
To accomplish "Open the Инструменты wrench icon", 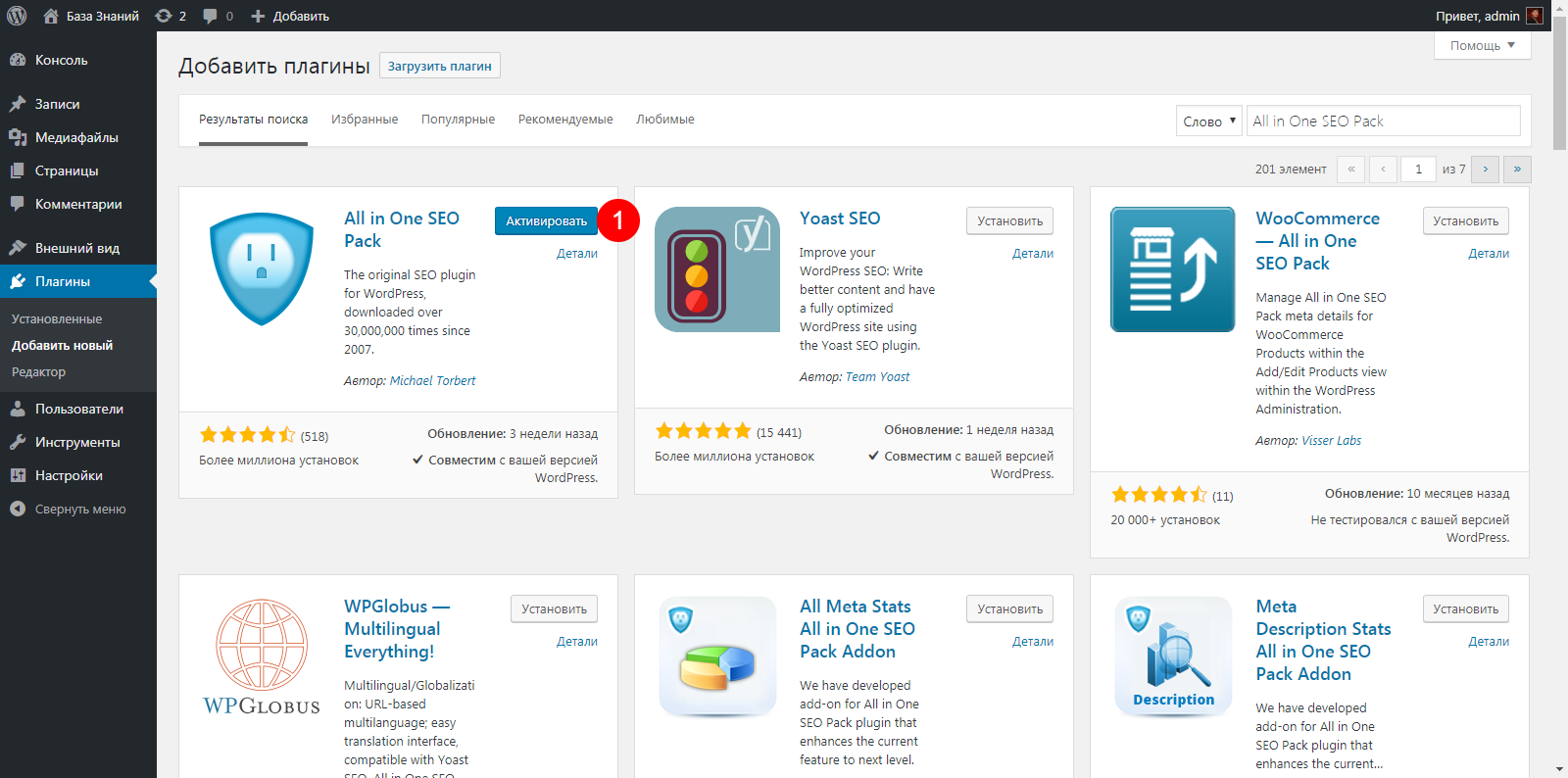I will click(x=18, y=442).
